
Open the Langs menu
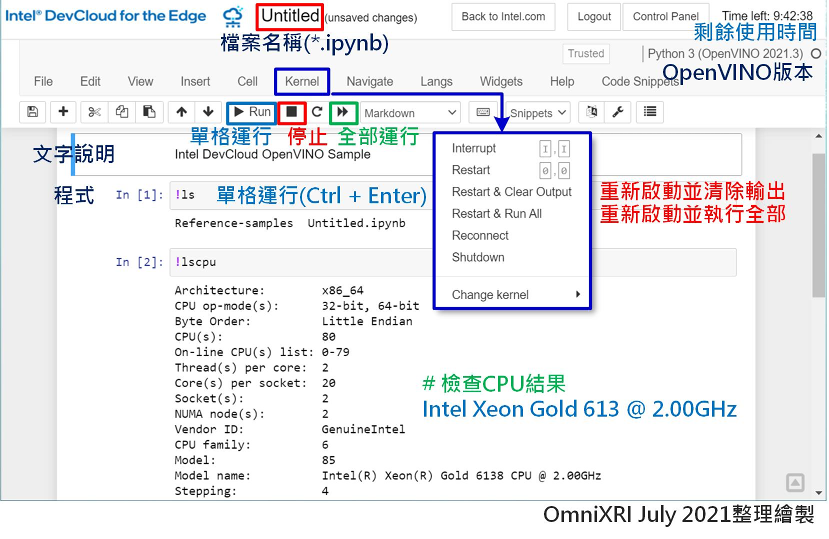(436, 81)
